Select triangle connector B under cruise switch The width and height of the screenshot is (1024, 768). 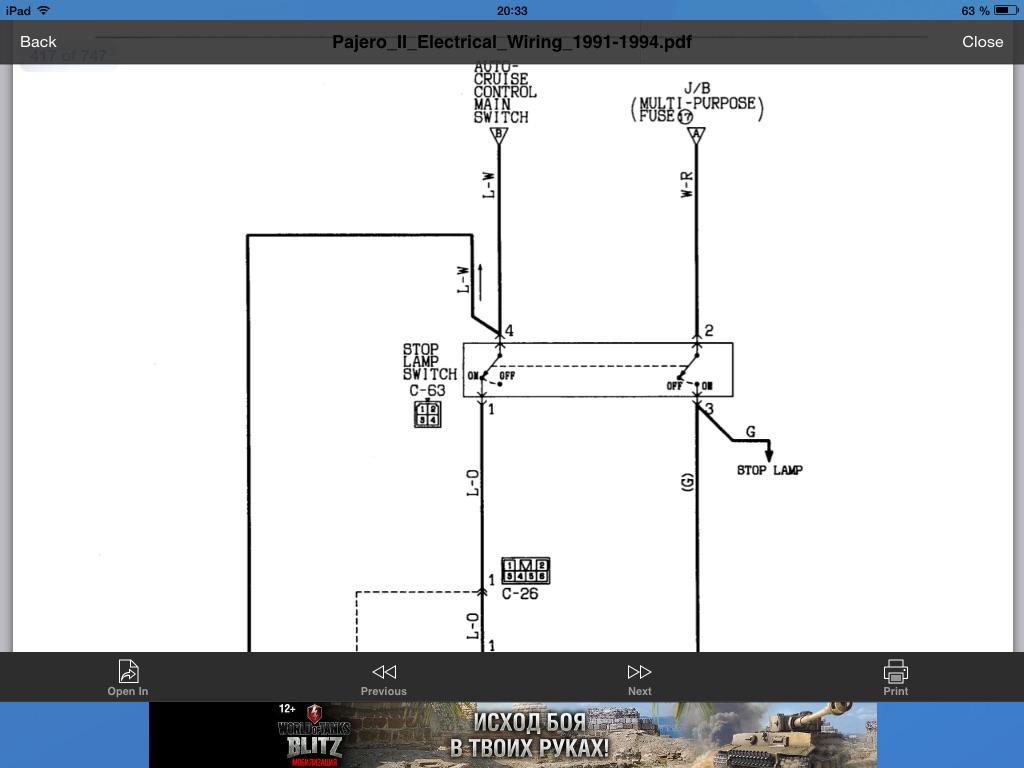[499, 135]
